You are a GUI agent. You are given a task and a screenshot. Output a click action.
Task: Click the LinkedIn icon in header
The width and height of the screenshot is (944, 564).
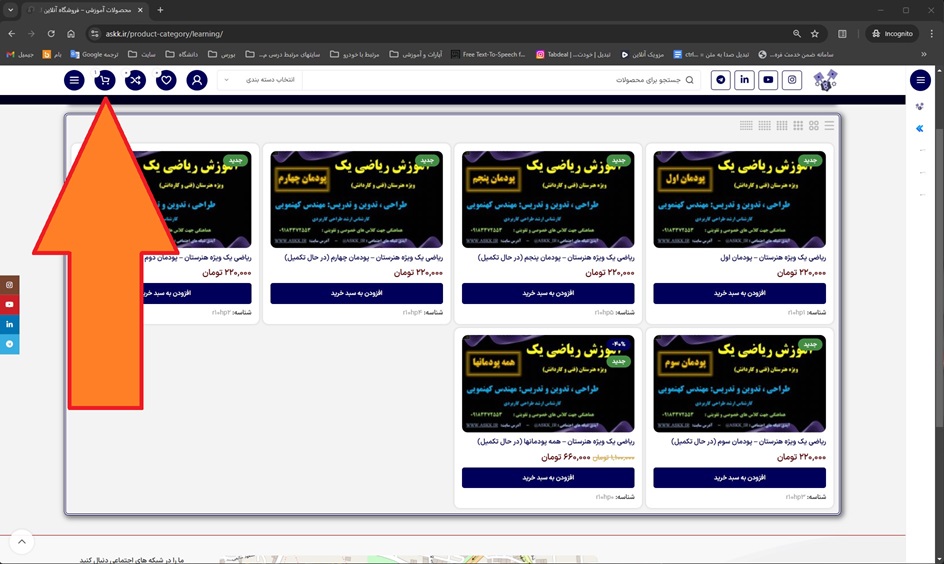point(744,80)
